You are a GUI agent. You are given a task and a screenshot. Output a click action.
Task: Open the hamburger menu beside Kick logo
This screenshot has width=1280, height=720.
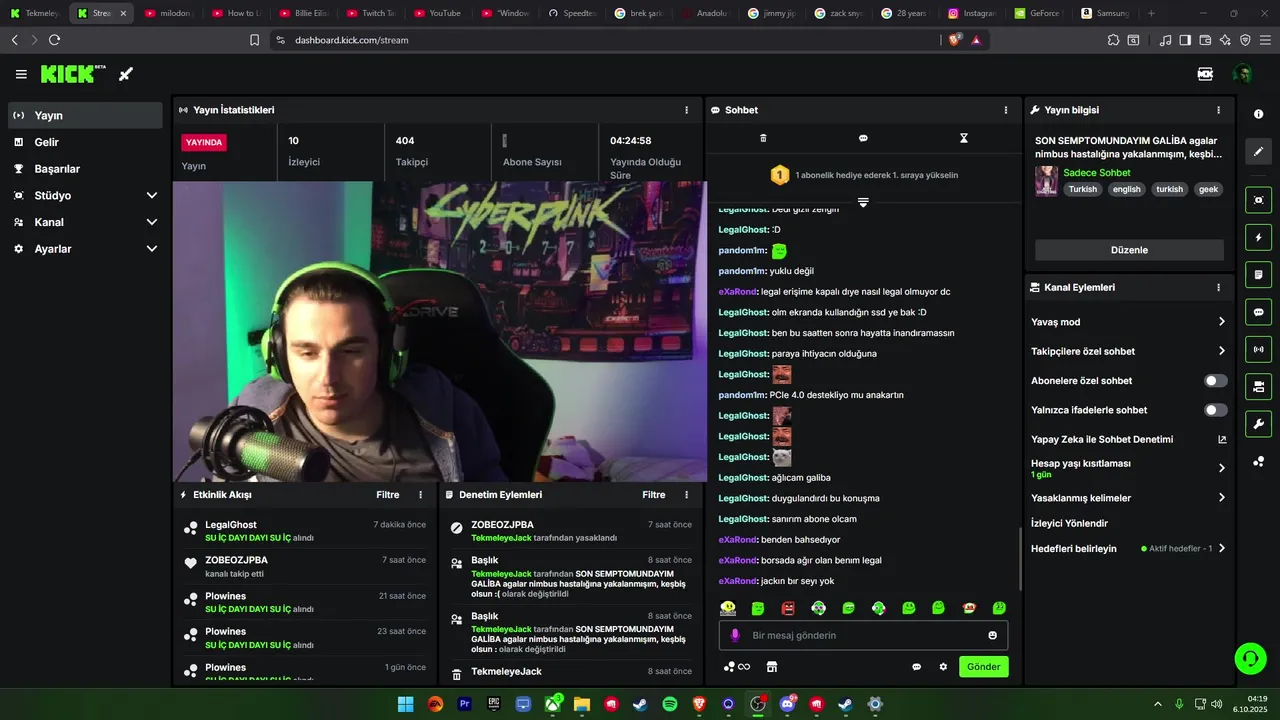tap(21, 74)
